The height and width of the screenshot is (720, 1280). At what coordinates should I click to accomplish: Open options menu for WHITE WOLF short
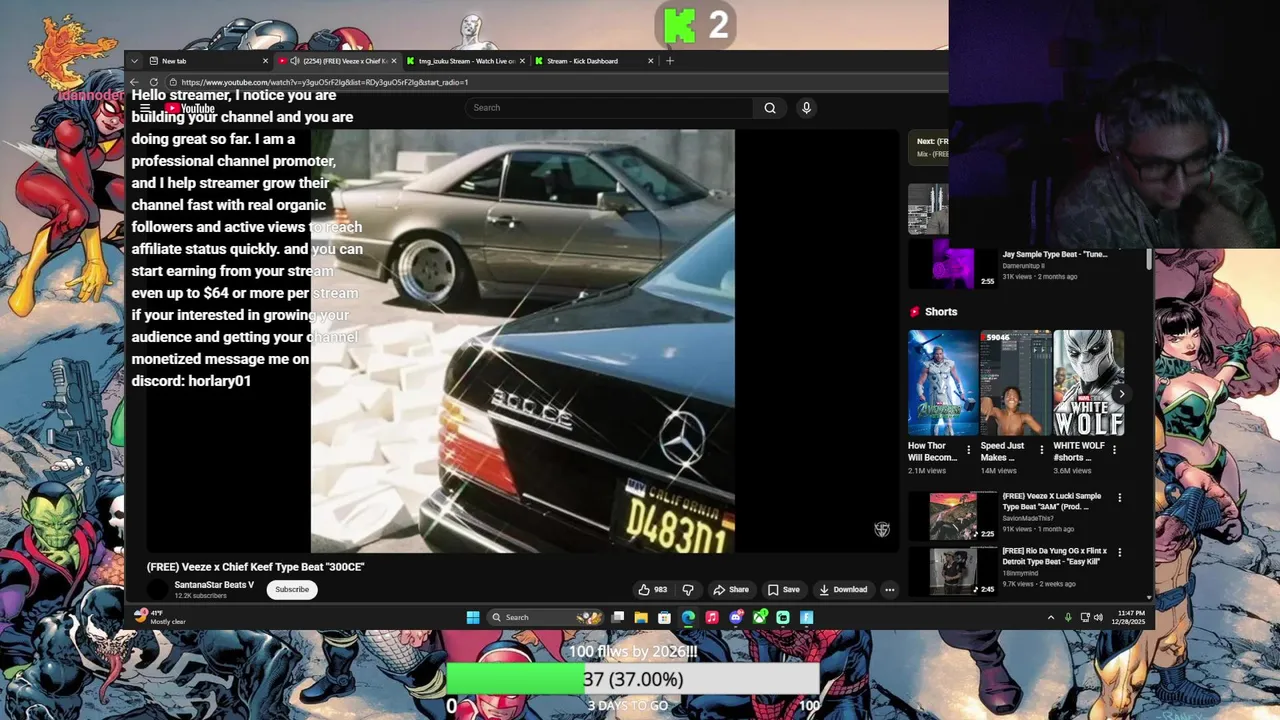pos(1115,450)
